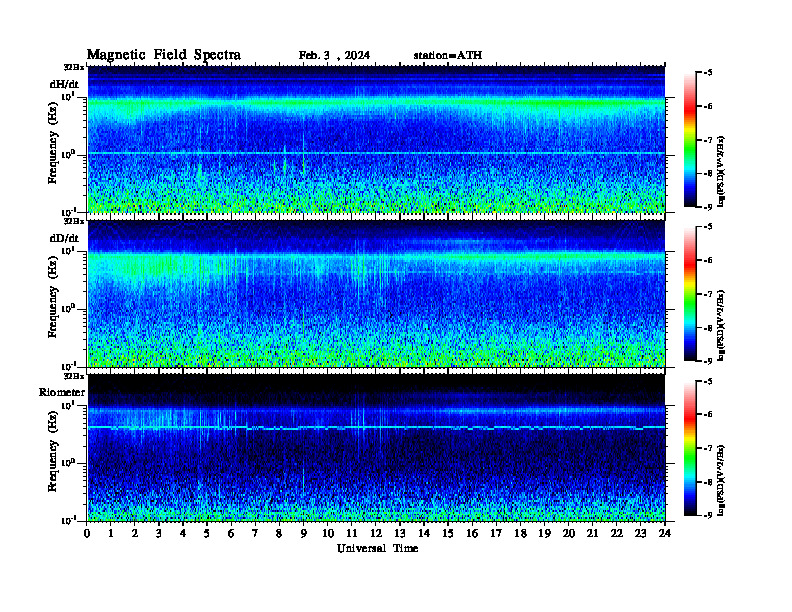Click the "-5" value on dH/dt color scale
The width and height of the screenshot is (792, 612).
pos(707,73)
